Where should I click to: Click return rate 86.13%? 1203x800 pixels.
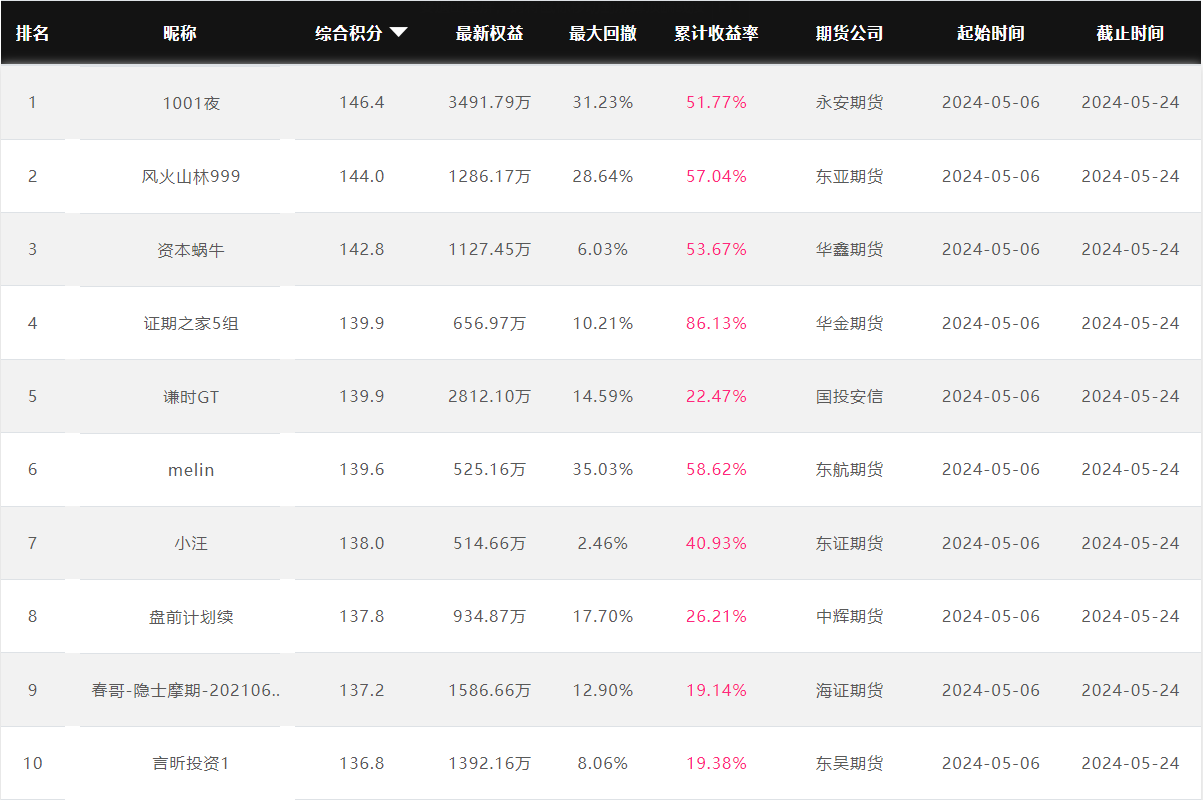pyautogui.click(x=716, y=323)
